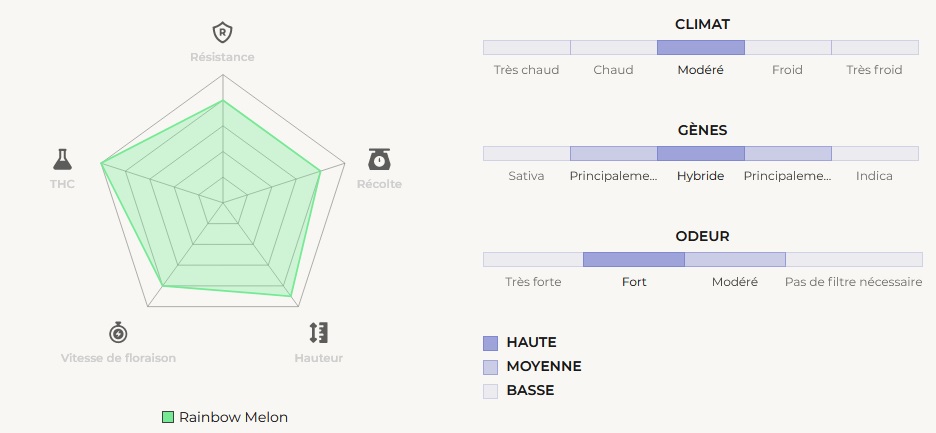Toggle the Rainbow Melon legend swatch

pos(168,417)
